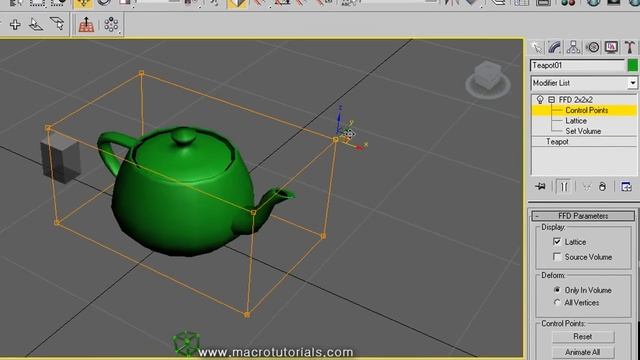Toggle Show End Result icon
The width and height of the screenshot is (640, 360).
pos(564,187)
